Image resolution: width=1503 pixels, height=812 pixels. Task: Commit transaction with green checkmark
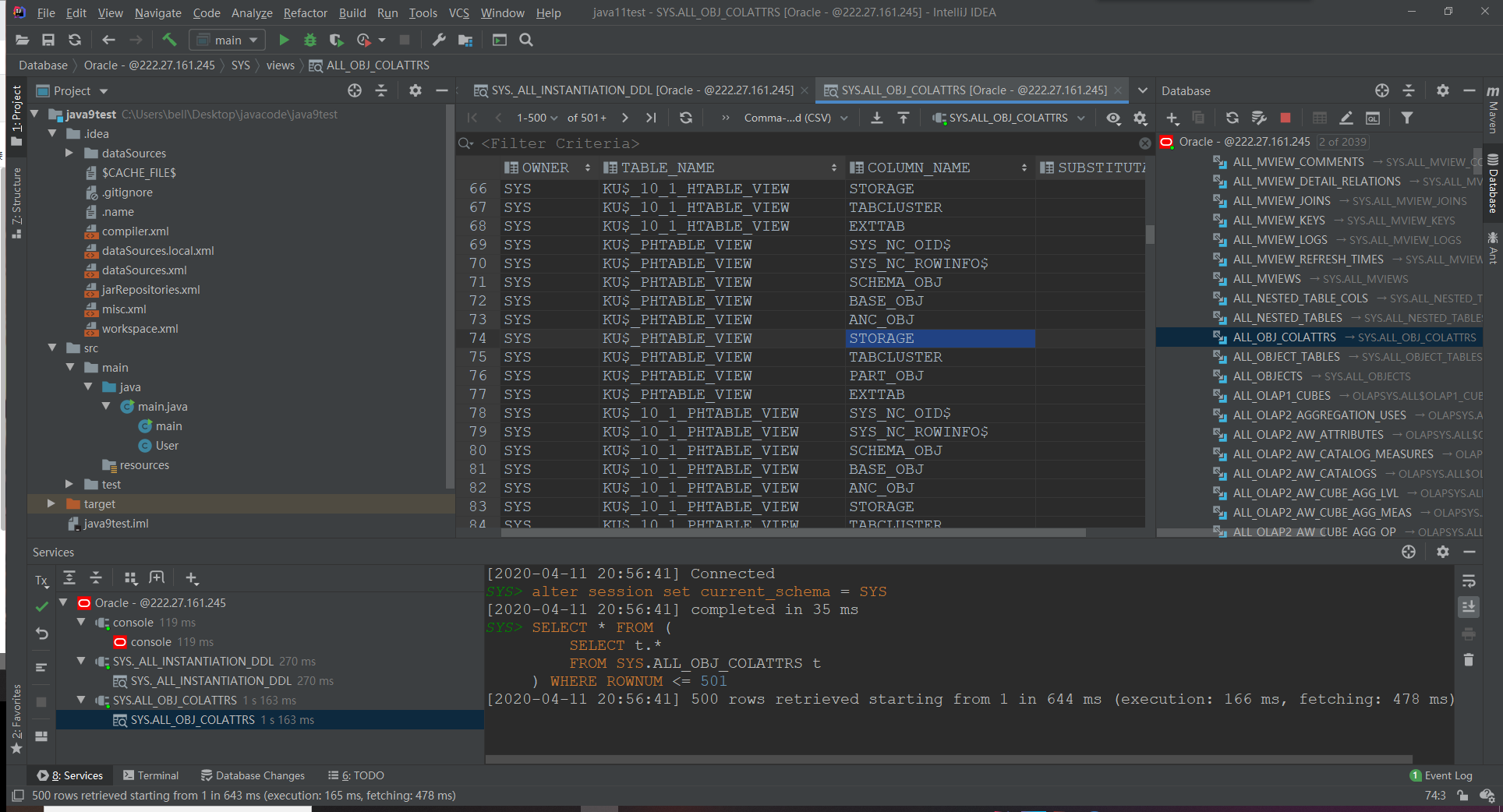[x=42, y=606]
